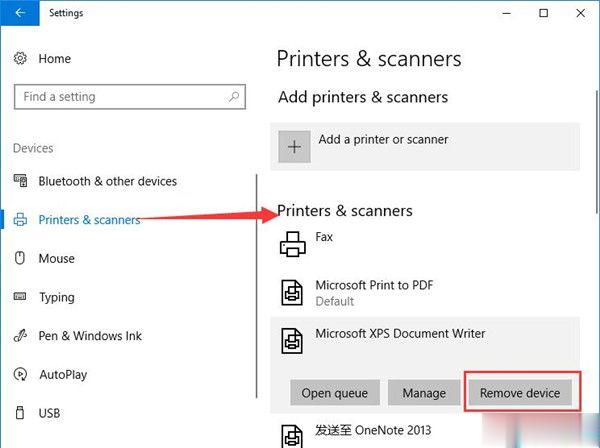
Task: Click the Printers & scanners sidebar icon
Action: pyautogui.click(x=20, y=220)
